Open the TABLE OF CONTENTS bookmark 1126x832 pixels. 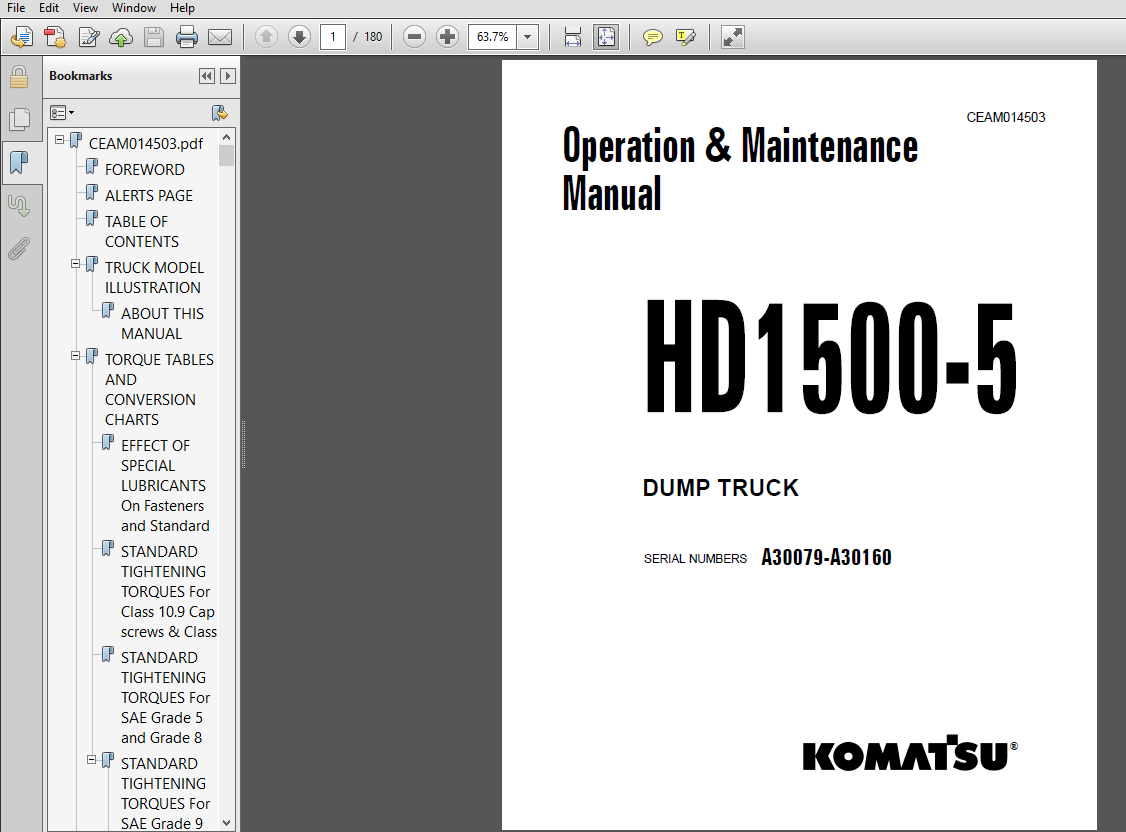(141, 231)
